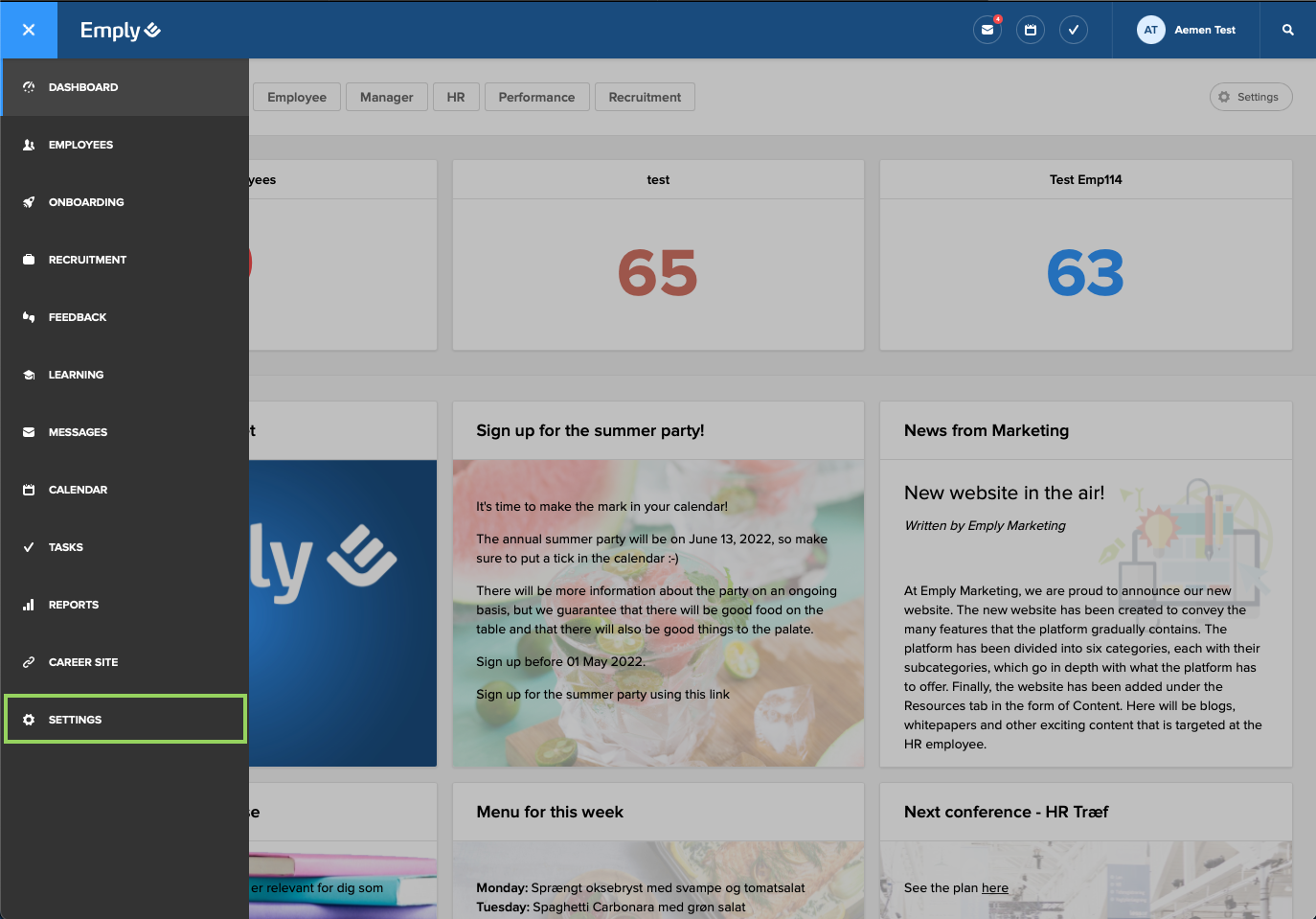The width and height of the screenshot is (1316, 919).
Task: Open the Calendar section
Action: [x=78, y=489]
